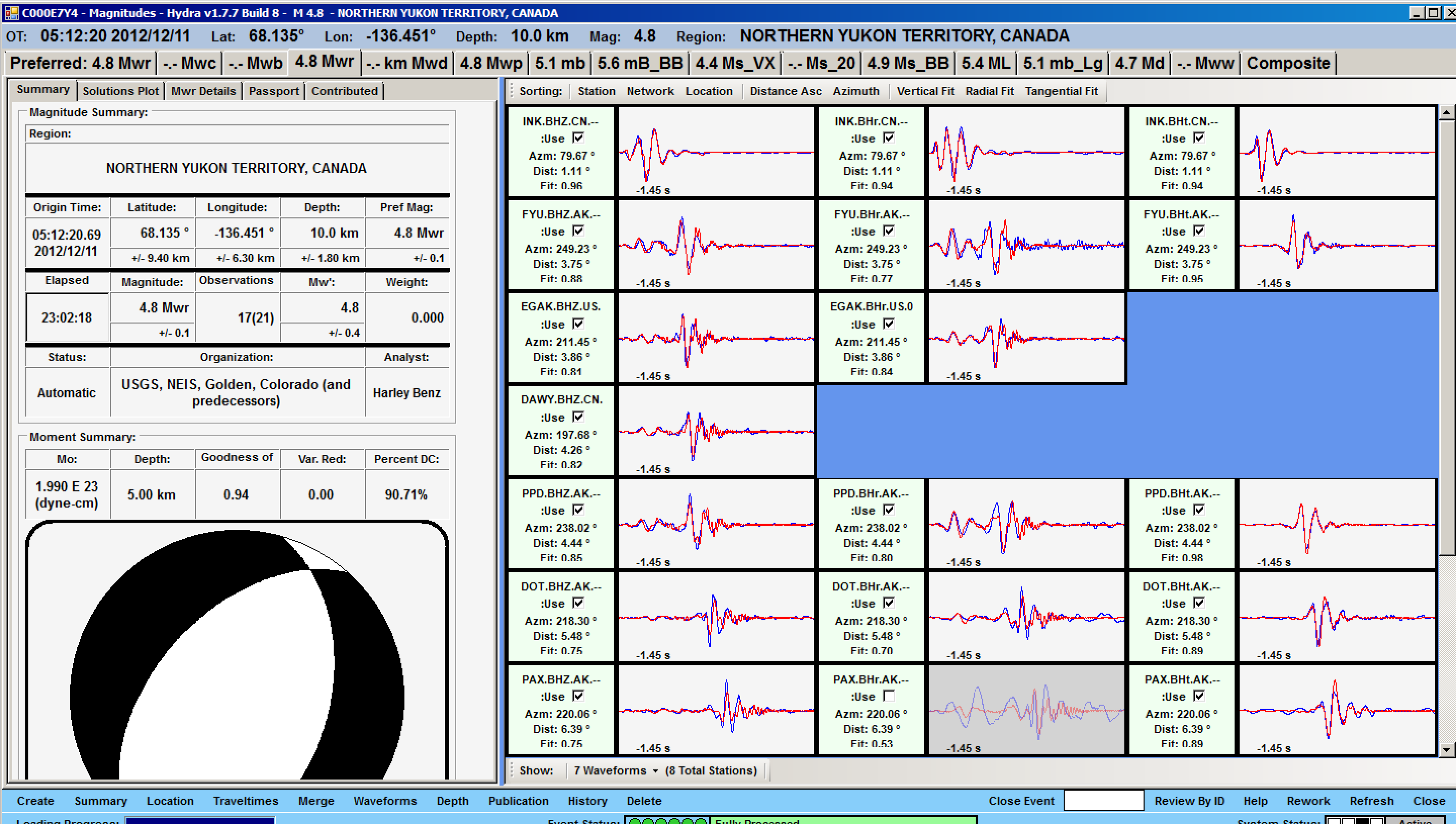The image size is (1456, 824).
Task: Click the Rework button
Action: [x=1308, y=800]
